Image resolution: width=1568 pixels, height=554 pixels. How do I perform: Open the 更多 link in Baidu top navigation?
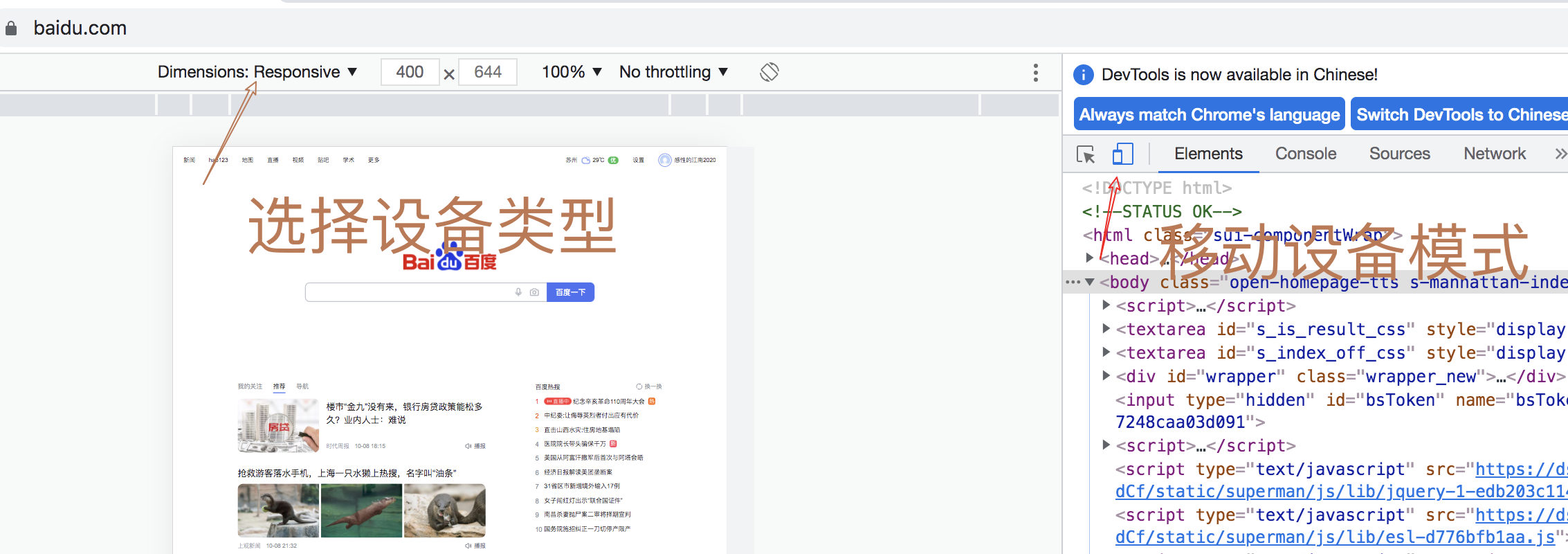point(374,160)
